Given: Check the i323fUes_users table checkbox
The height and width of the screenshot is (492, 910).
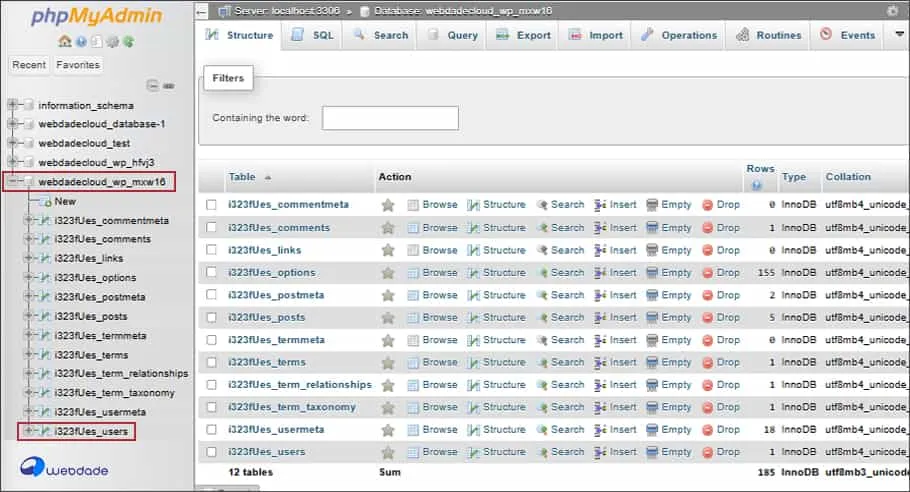Looking at the screenshot, I should point(211,452).
